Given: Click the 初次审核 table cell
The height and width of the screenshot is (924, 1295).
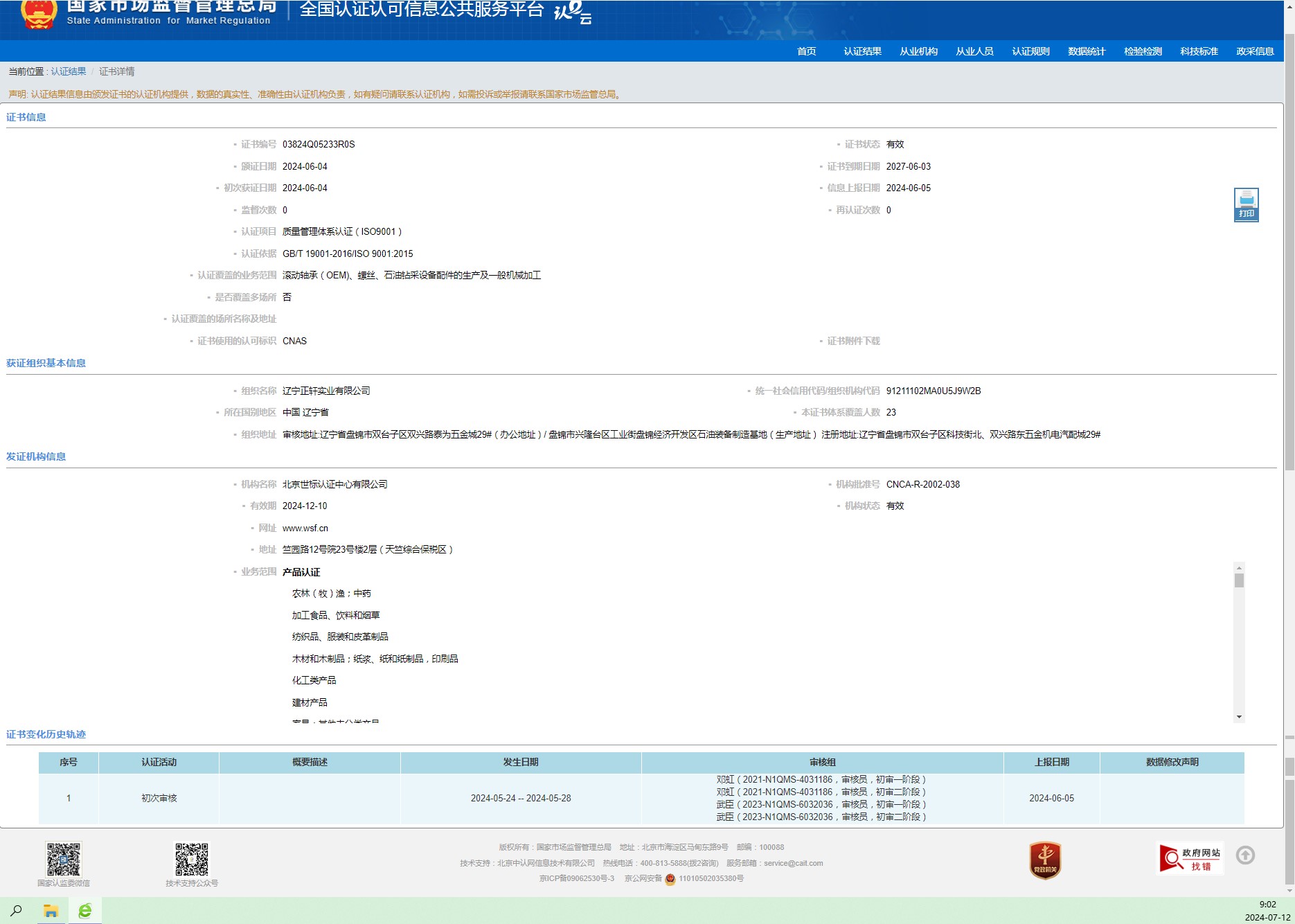Looking at the screenshot, I should [x=159, y=798].
